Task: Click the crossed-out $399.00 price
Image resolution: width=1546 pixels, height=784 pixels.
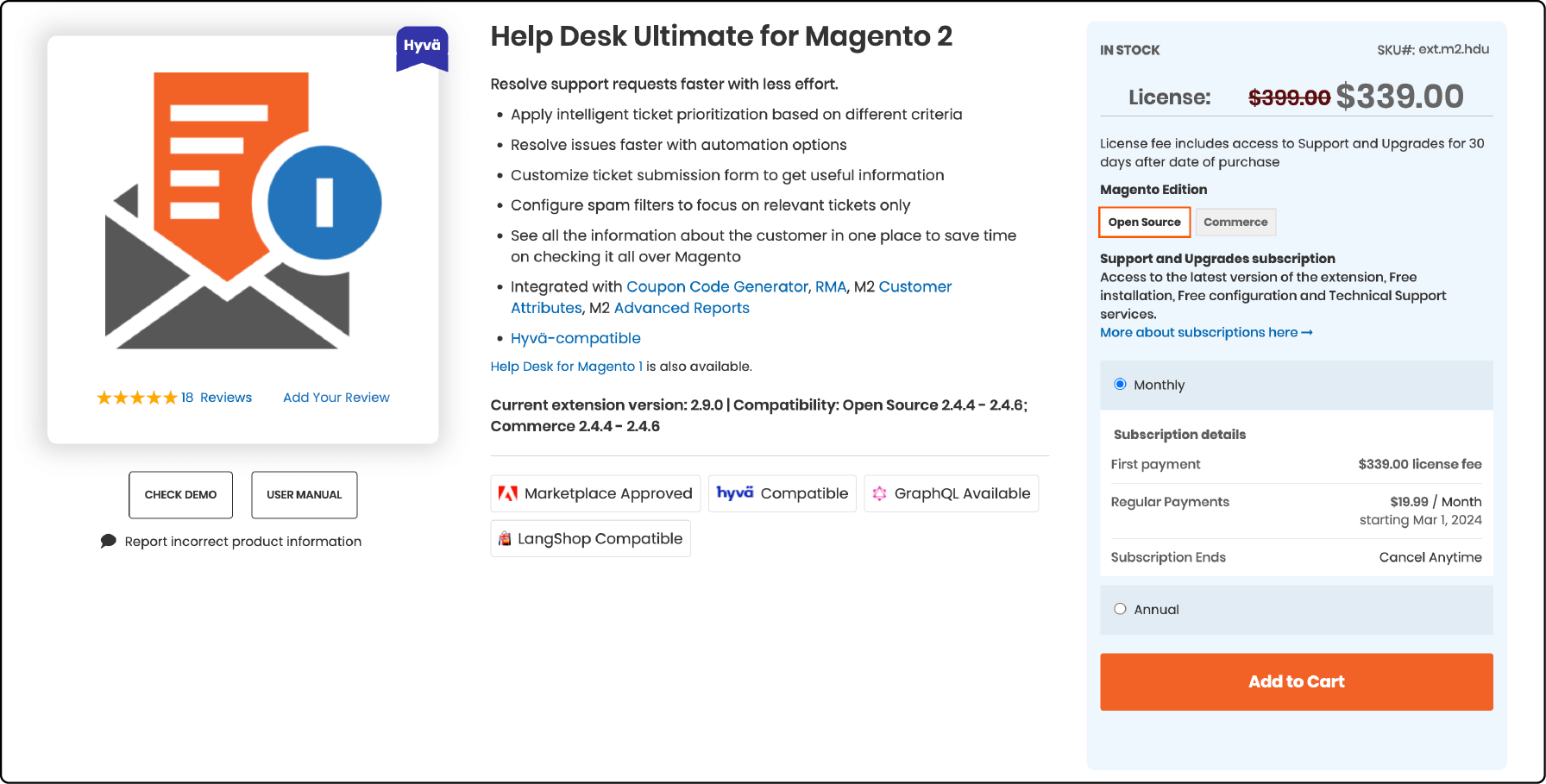Action: click(x=1290, y=98)
